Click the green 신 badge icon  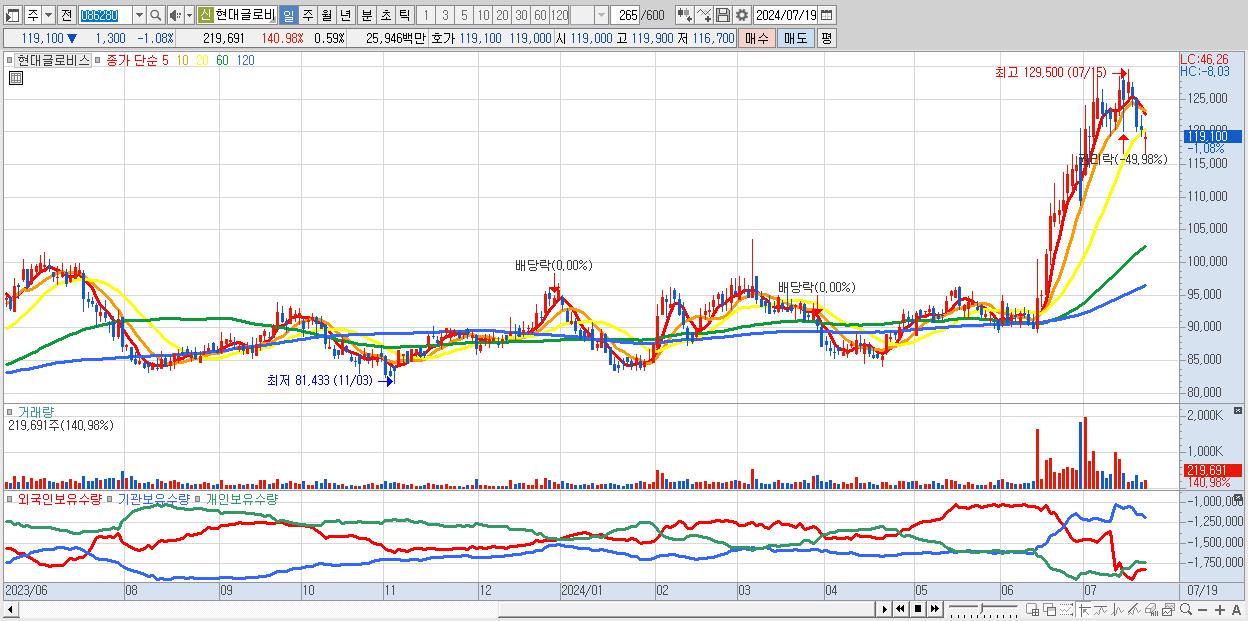click(x=205, y=16)
